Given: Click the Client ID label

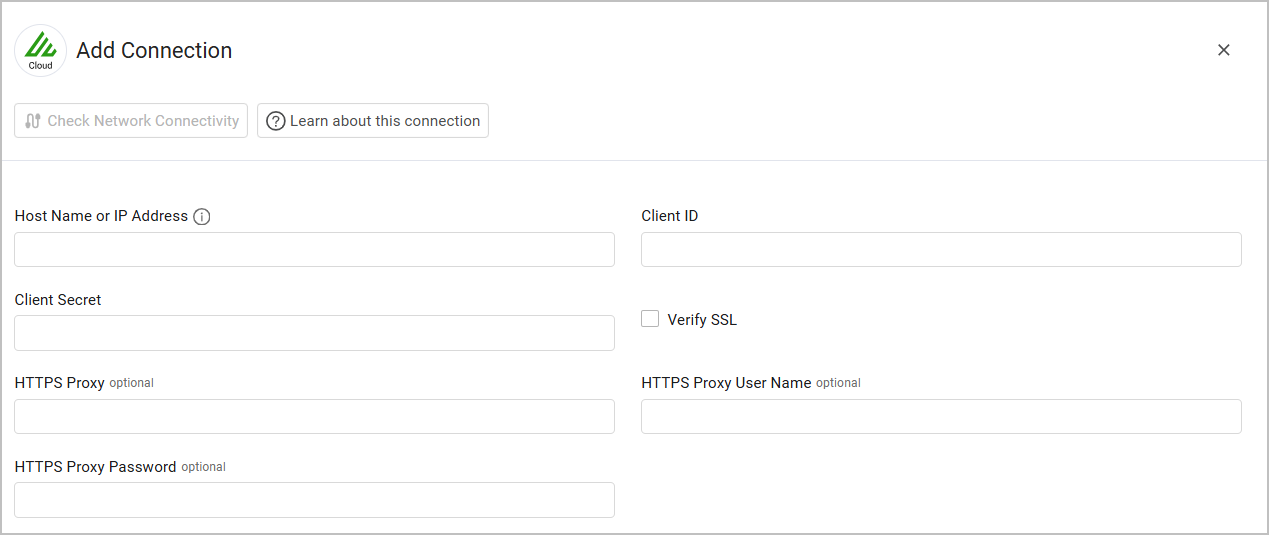Looking at the screenshot, I should [x=669, y=216].
